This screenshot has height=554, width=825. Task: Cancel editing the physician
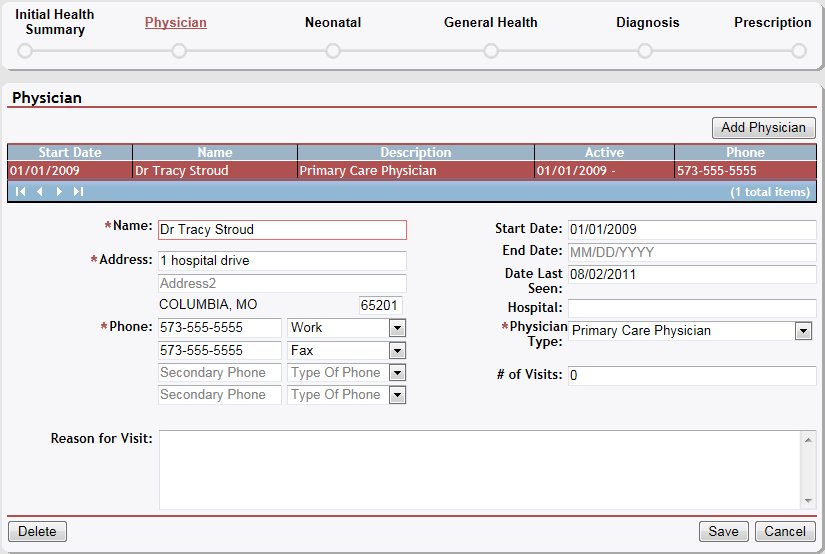[785, 531]
